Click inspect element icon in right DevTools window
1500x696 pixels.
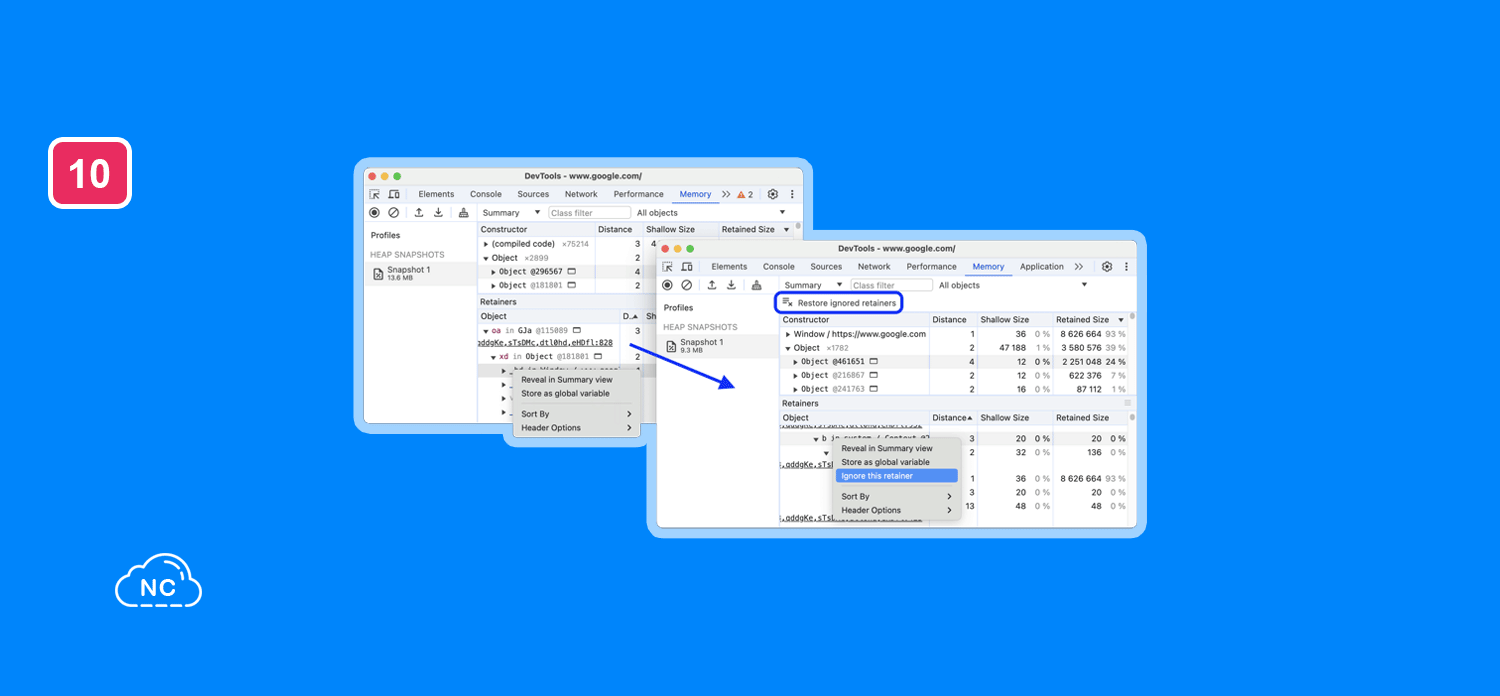667,267
